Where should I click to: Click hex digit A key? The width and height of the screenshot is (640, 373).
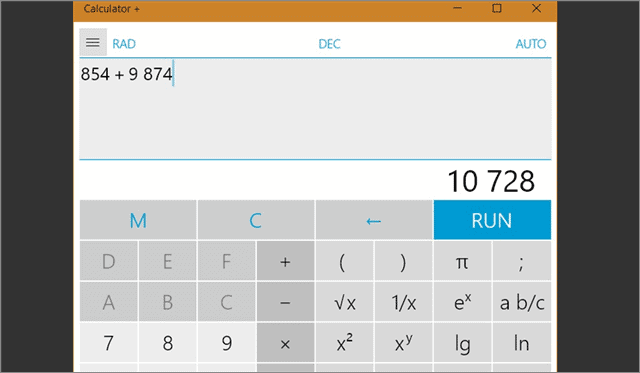coord(109,302)
